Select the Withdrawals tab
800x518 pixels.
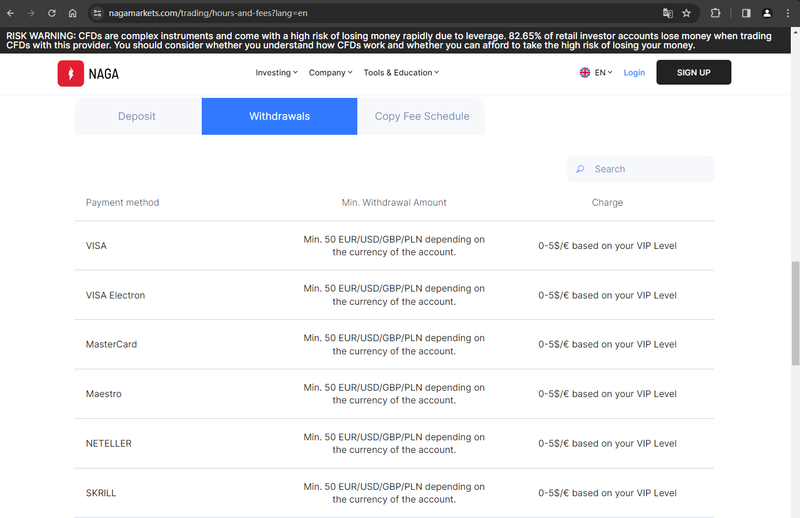click(x=279, y=116)
